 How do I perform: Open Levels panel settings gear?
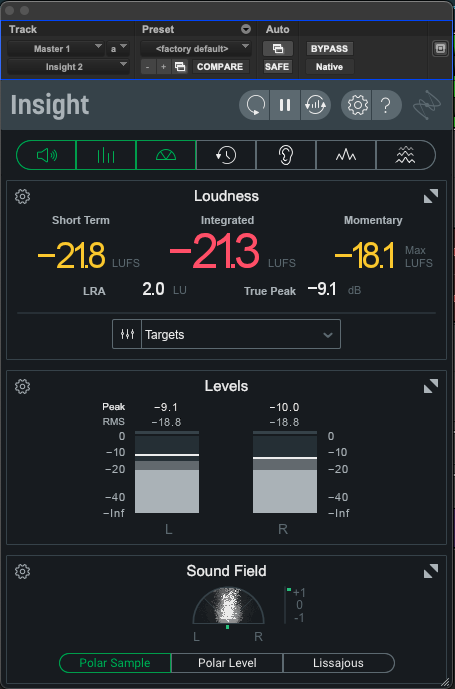pyautogui.click(x=22, y=386)
